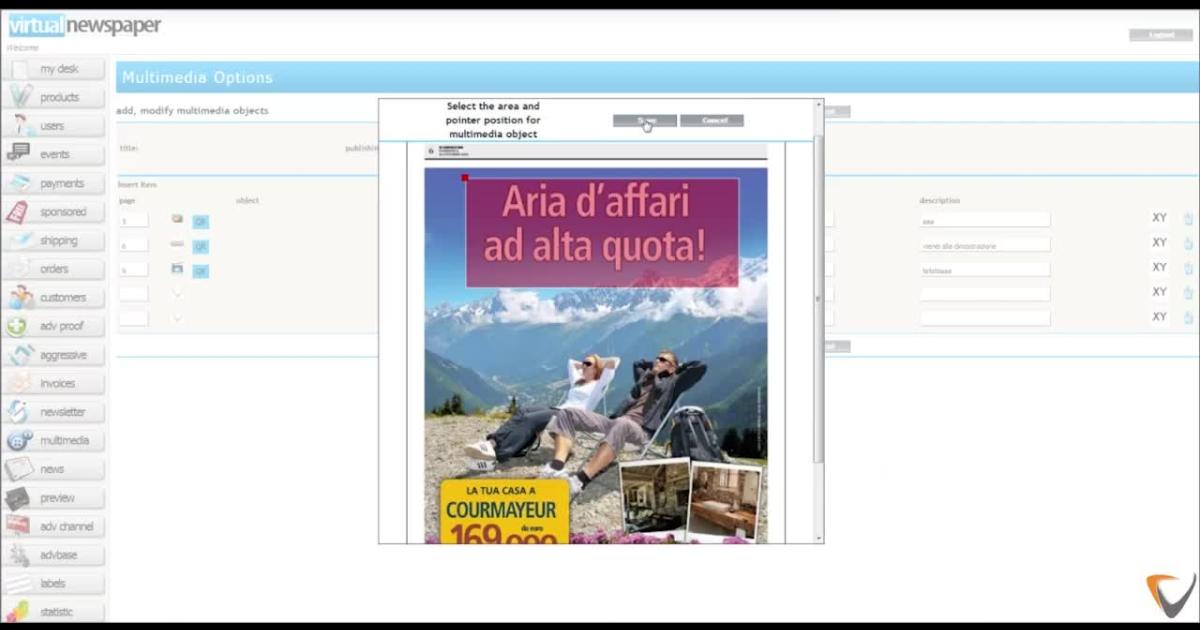The image size is (1200, 630).
Task: Click the sponsored tag icon
Action: coord(18,212)
